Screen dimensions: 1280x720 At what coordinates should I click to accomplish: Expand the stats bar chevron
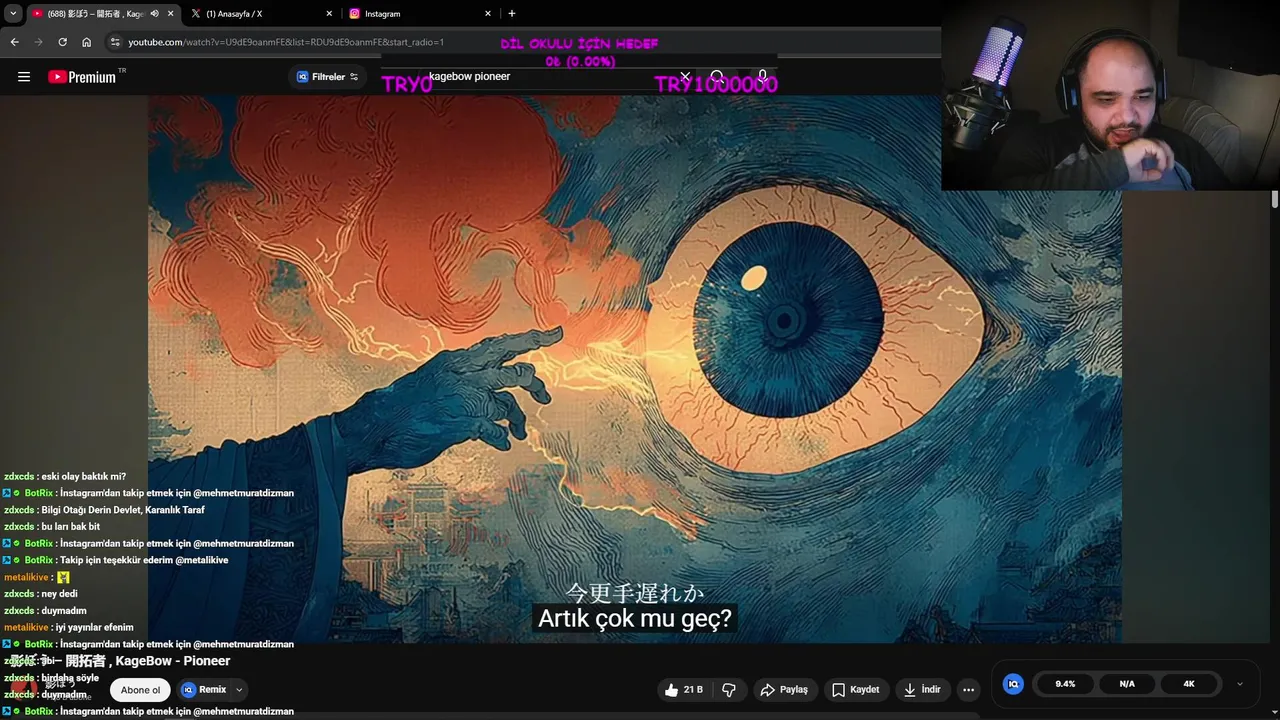1240,684
